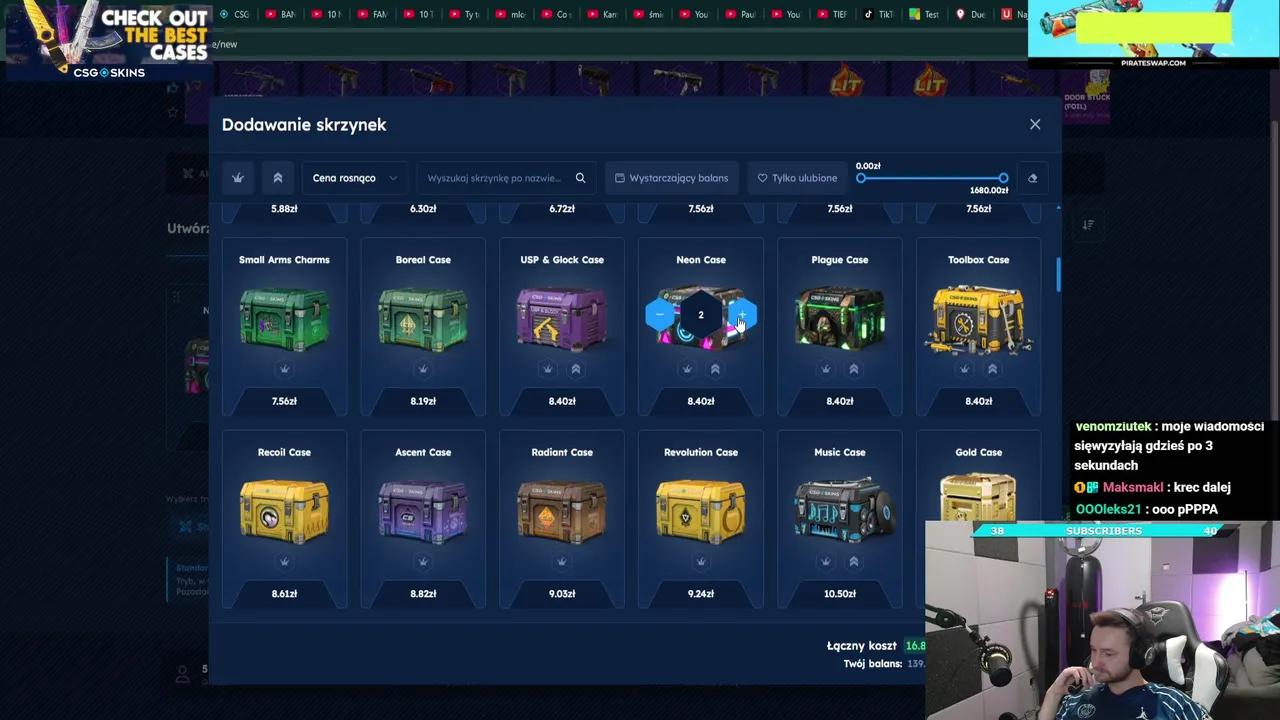Click crown icon under Radiant Case
1280x720 pixels.
coord(562,562)
